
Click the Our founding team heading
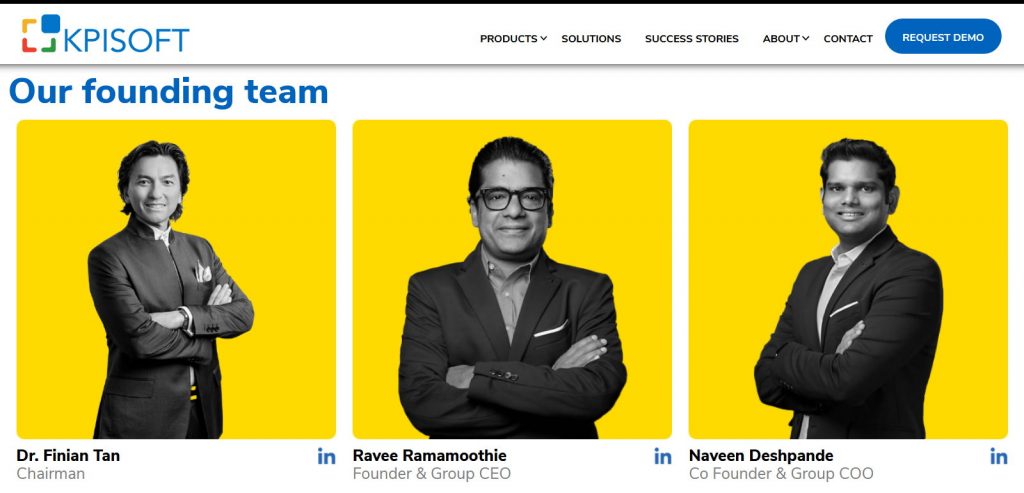pos(168,92)
